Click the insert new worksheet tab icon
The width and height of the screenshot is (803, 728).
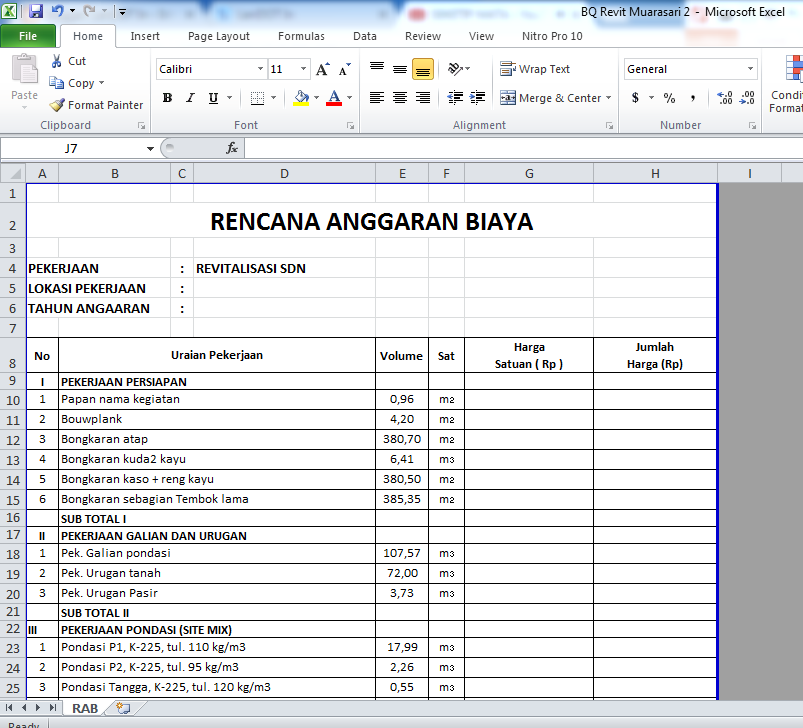(123, 708)
